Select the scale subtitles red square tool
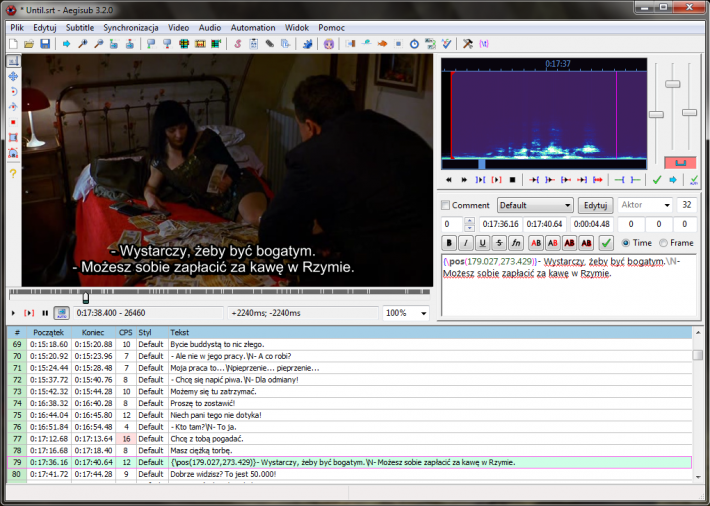Viewport: 710px width, 506px height. pyautogui.click(x=13, y=122)
